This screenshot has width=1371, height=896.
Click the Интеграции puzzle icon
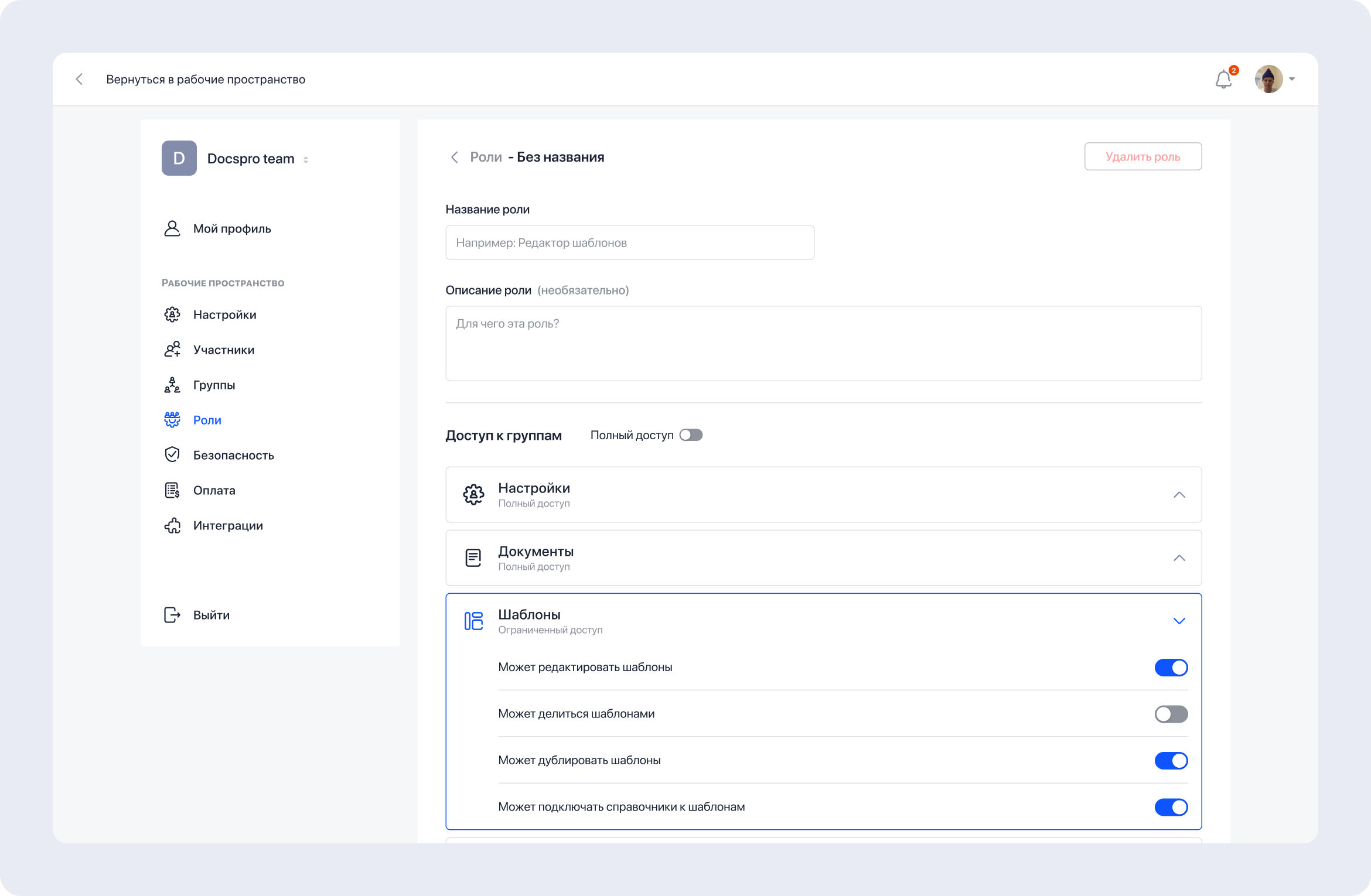172,525
